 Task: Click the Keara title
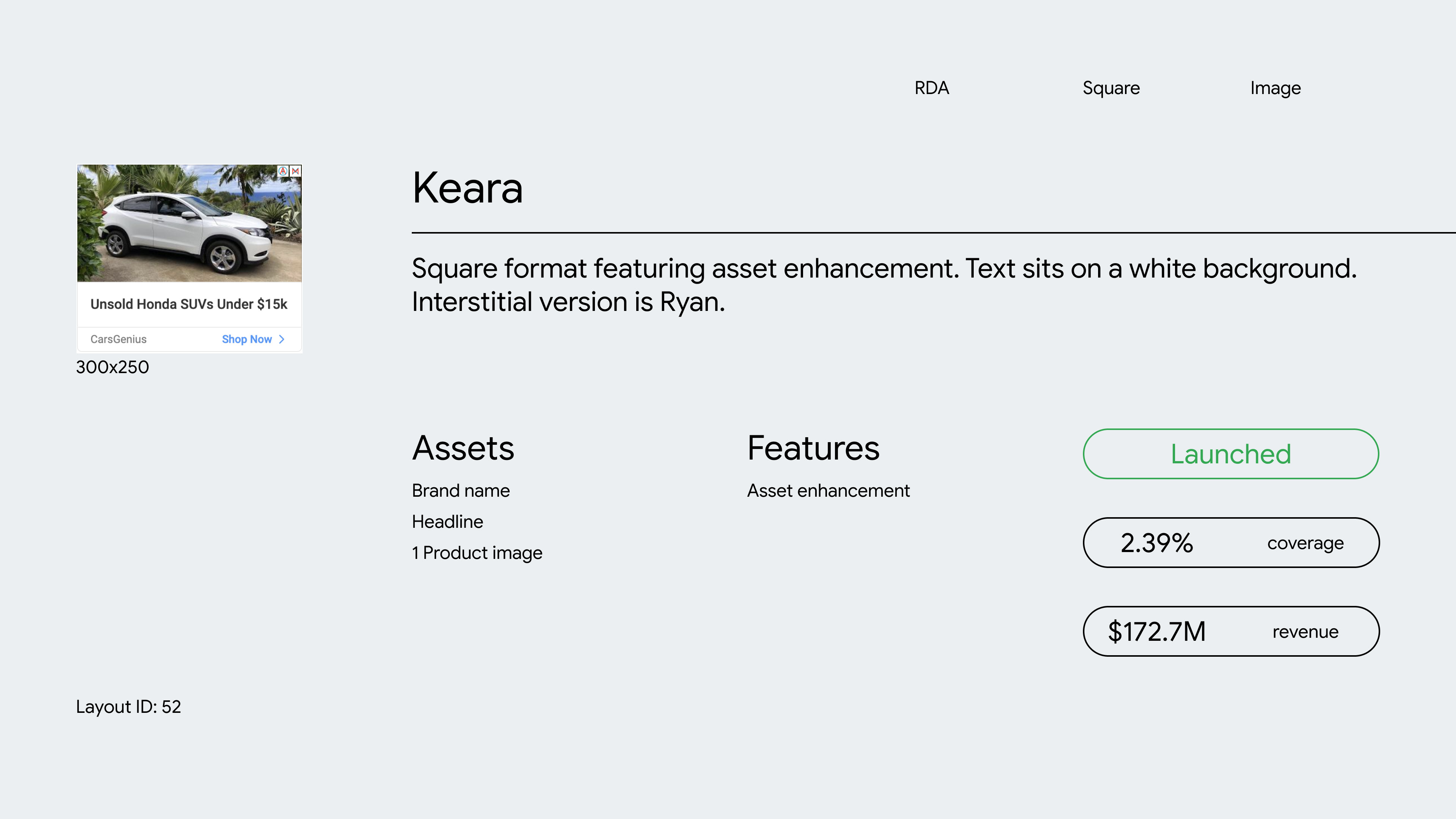pos(468,188)
